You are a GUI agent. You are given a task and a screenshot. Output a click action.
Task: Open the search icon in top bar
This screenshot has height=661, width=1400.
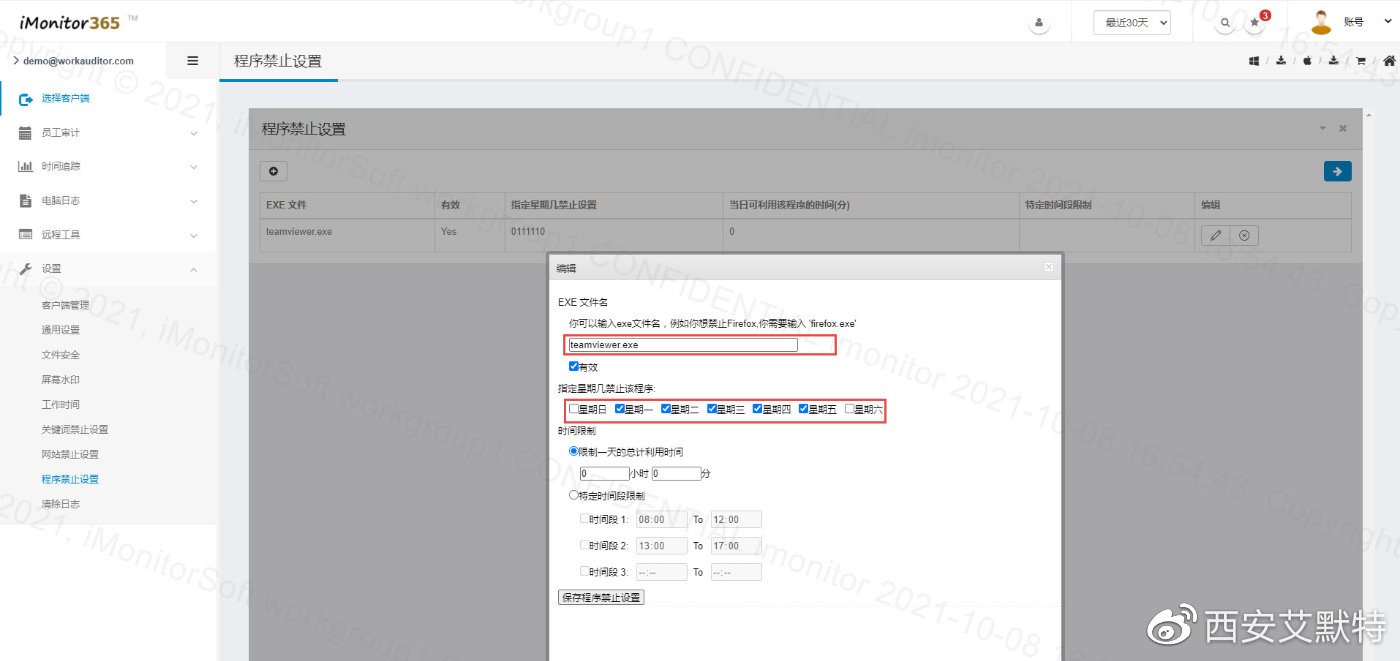[1225, 23]
